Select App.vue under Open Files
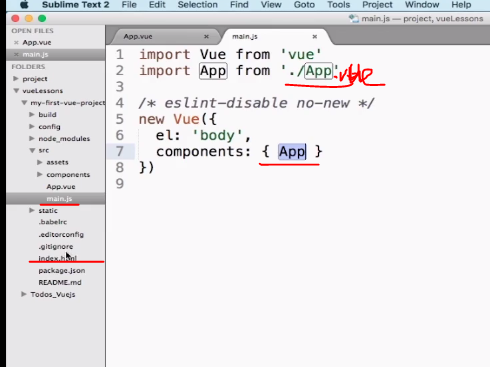 tap(37, 43)
